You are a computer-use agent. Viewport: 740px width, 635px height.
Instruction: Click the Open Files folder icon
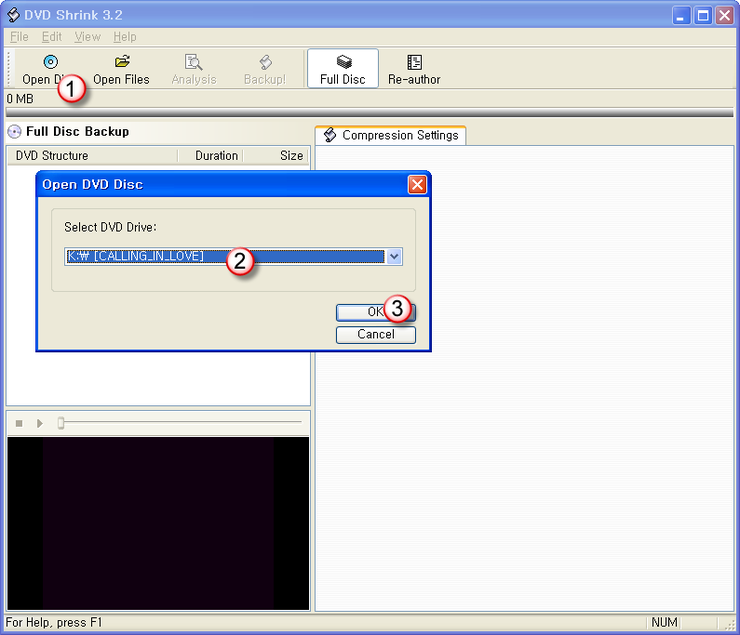122,61
